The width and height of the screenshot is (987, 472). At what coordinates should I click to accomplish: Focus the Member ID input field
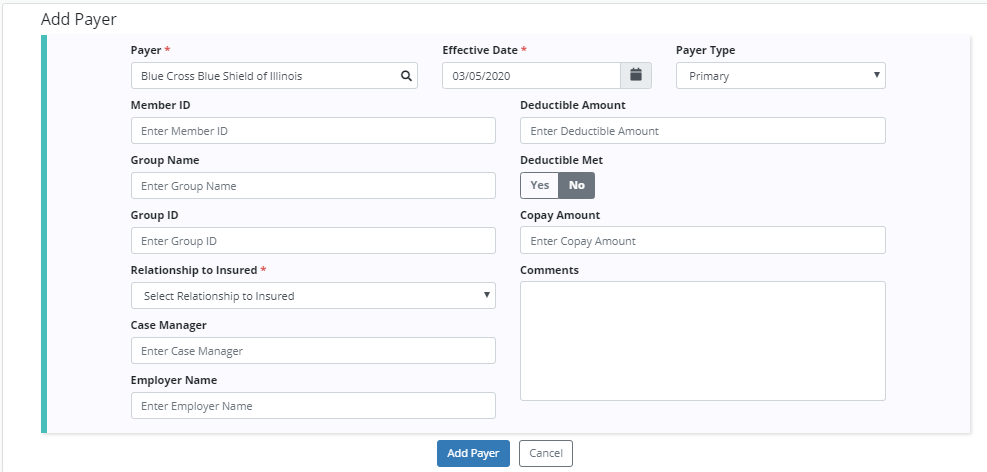pyautogui.click(x=313, y=131)
